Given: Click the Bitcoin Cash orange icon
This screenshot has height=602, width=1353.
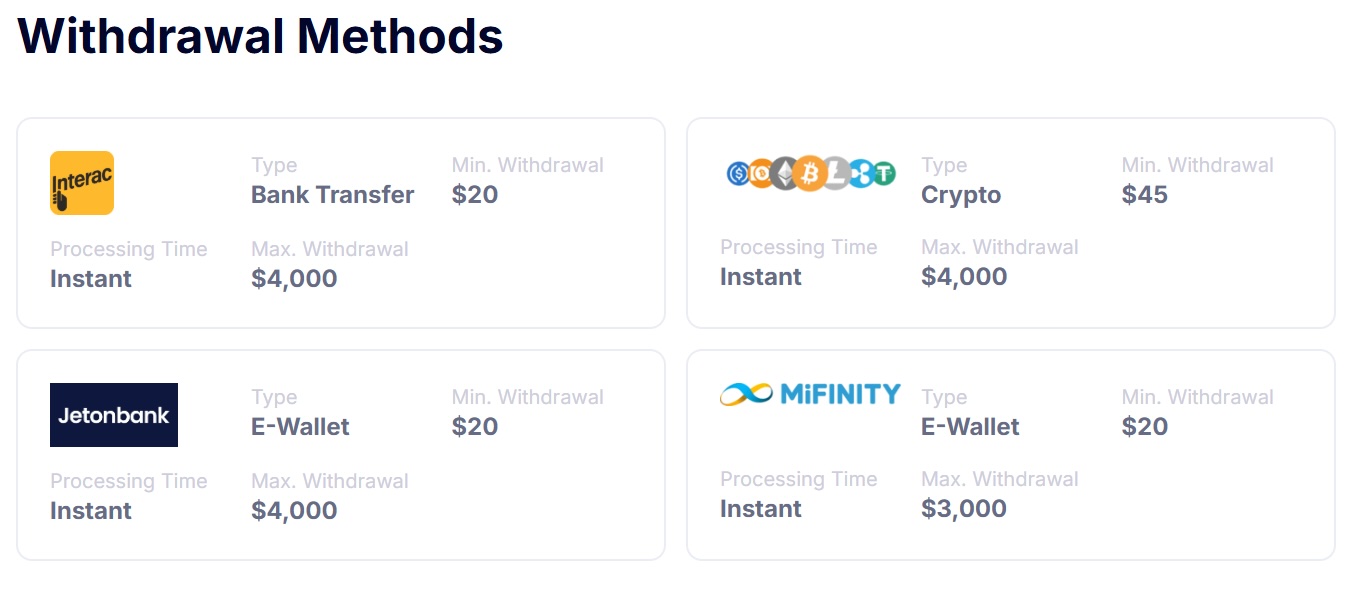Looking at the screenshot, I should tap(760, 173).
